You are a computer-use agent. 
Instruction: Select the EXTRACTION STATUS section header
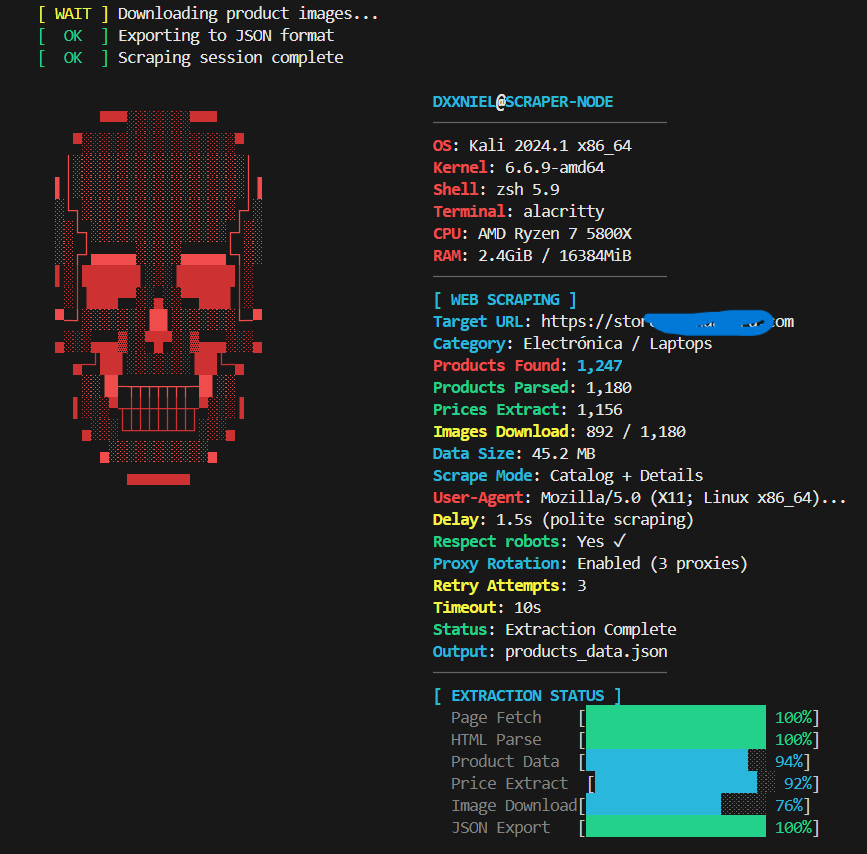(x=527, y=695)
